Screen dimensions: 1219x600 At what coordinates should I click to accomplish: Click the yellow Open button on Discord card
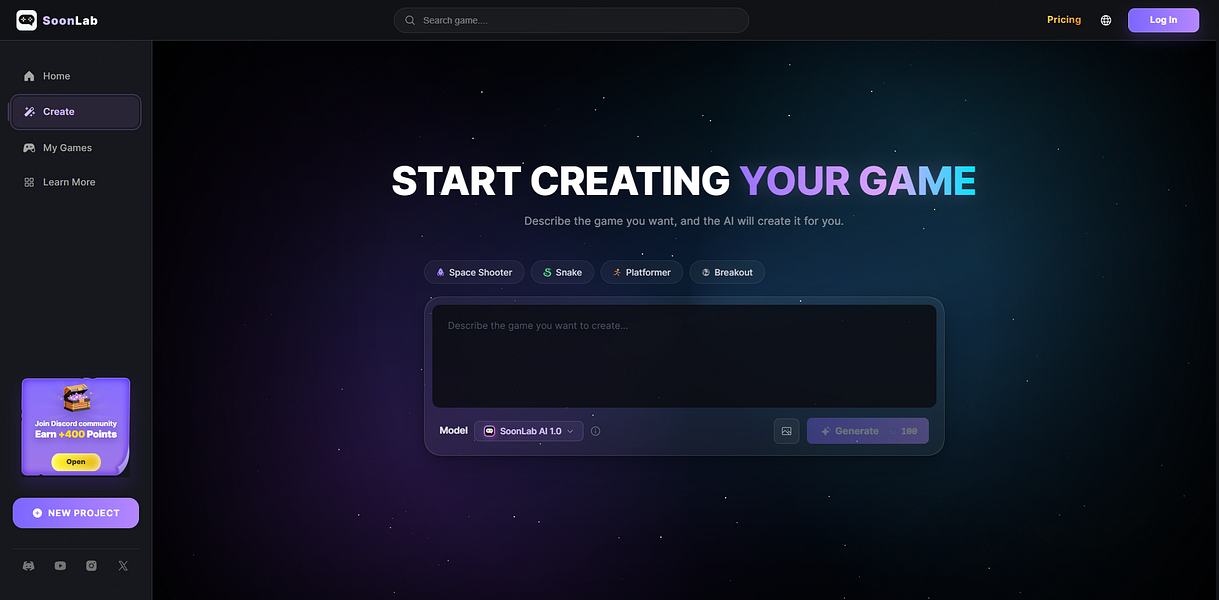pyautogui.click(x=76, y=462)
